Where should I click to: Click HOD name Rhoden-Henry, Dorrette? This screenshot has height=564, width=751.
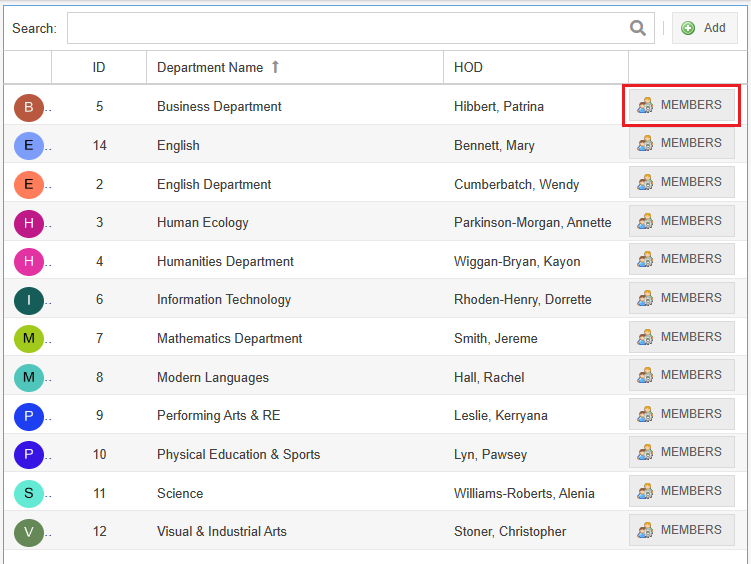523,300
